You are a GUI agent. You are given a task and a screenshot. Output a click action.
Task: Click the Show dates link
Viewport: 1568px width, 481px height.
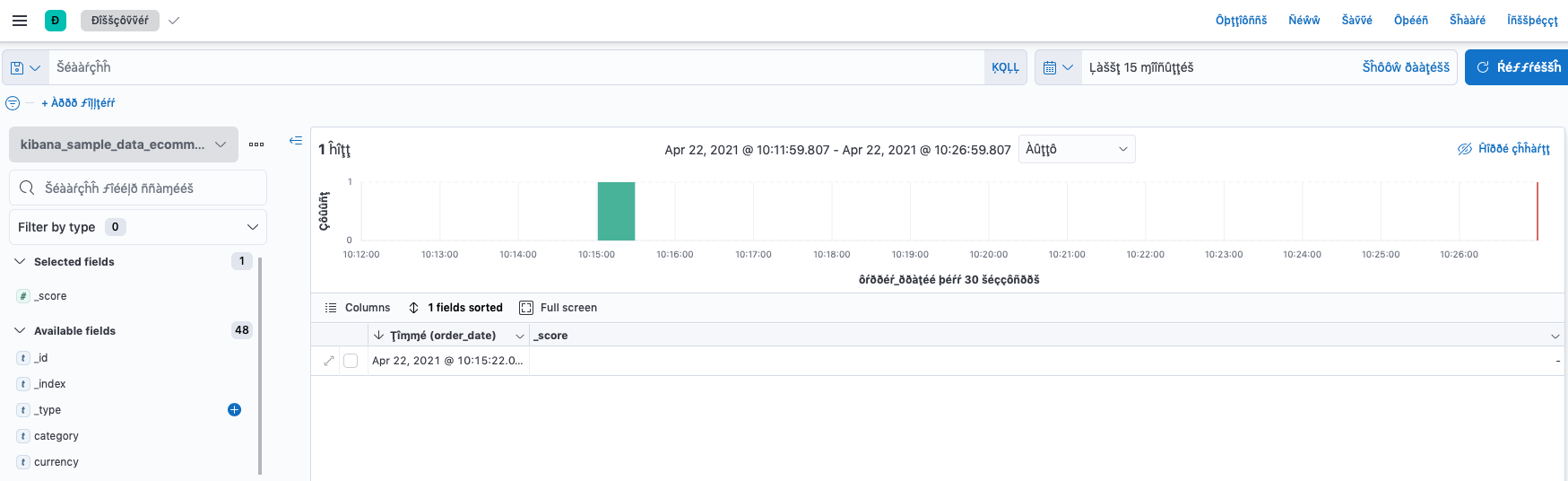coord(1406,67)
